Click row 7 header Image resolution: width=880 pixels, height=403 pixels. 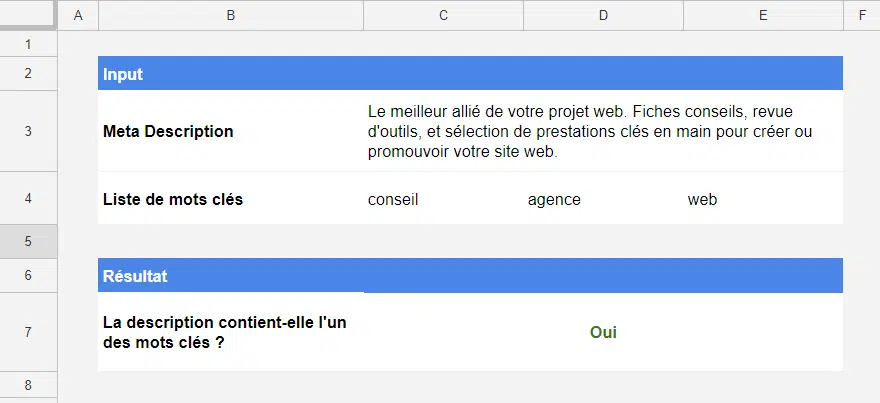point(28,332)
